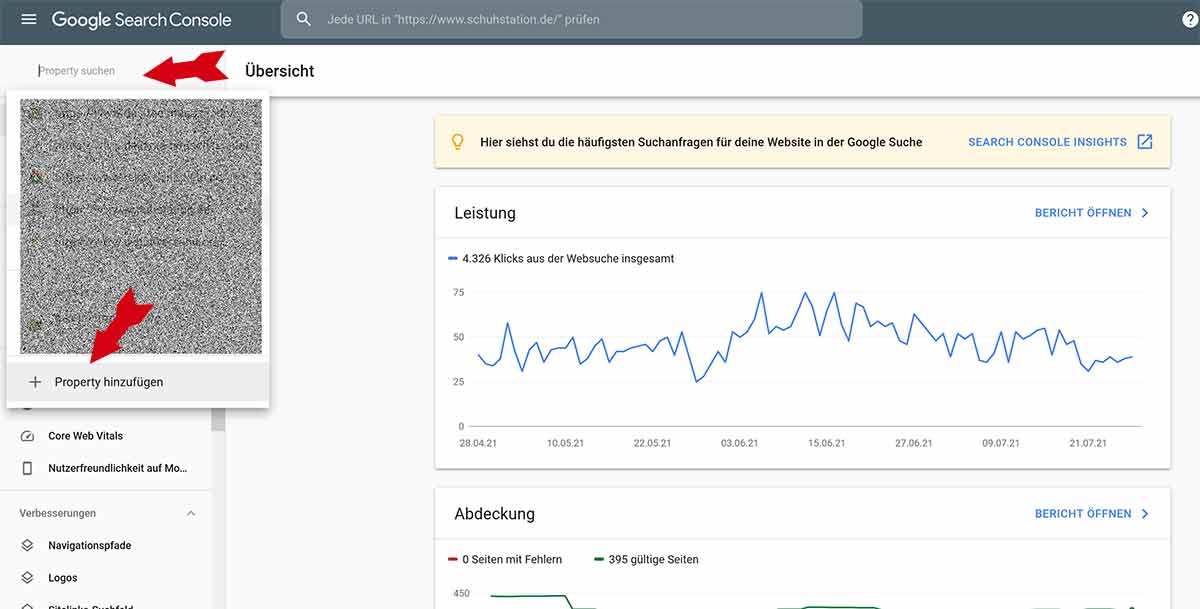Focus the URL inspection search field
This screenshot has width=1200, height=609.
[571, 19]
